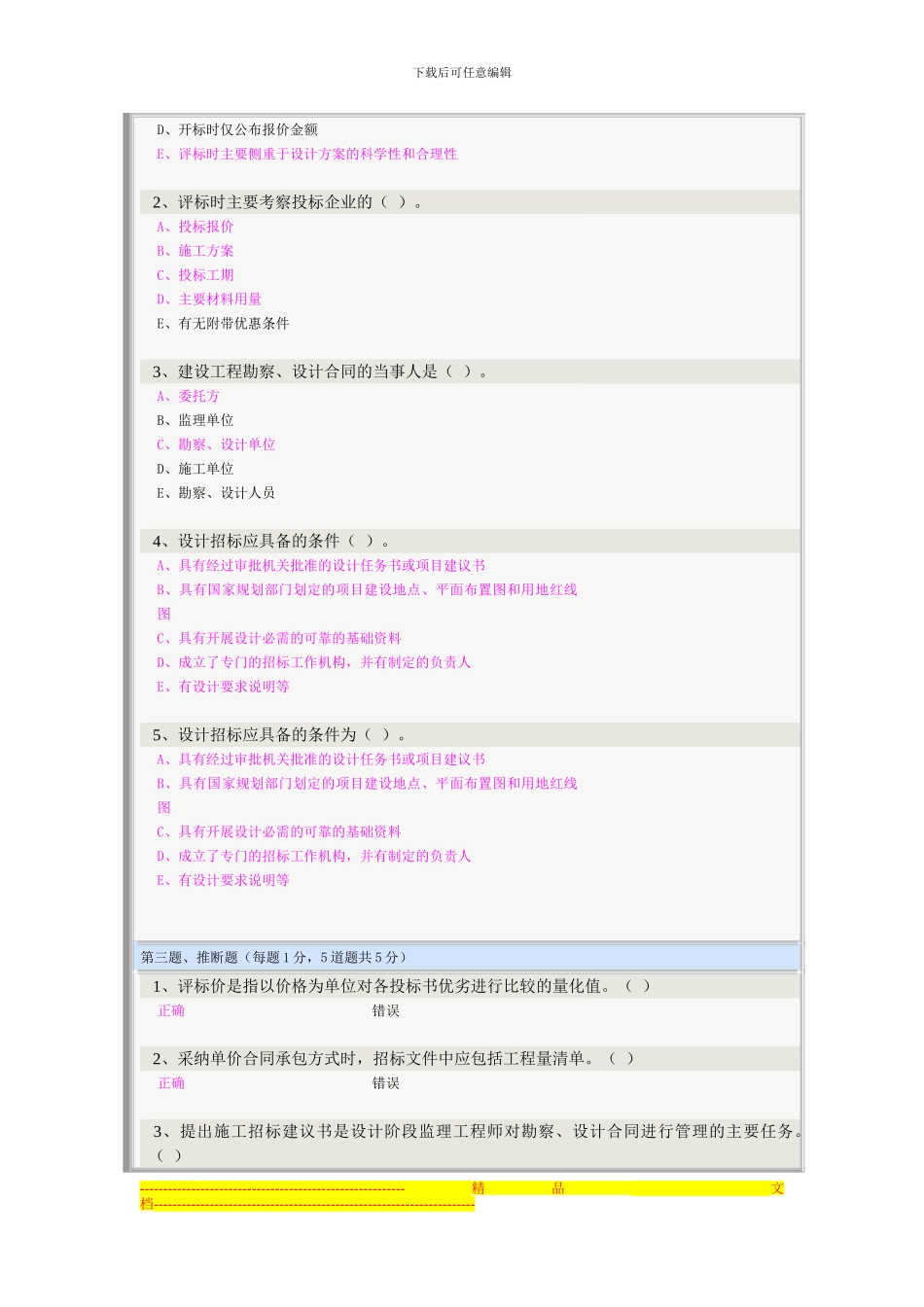The height and width of the screenshot is (1307, 924).
Task: Select answer E、勘察、设计人员
Action: tap(216, 493)
